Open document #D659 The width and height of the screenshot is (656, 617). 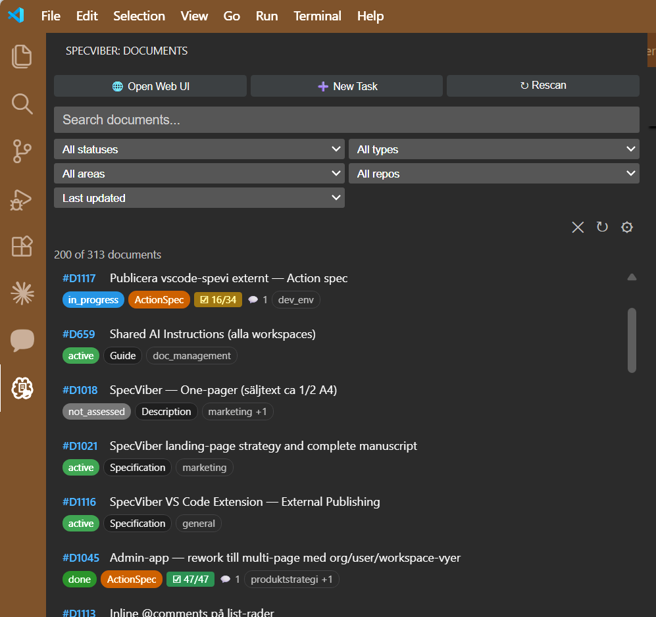pyautogui.click(x=79, y=334)
